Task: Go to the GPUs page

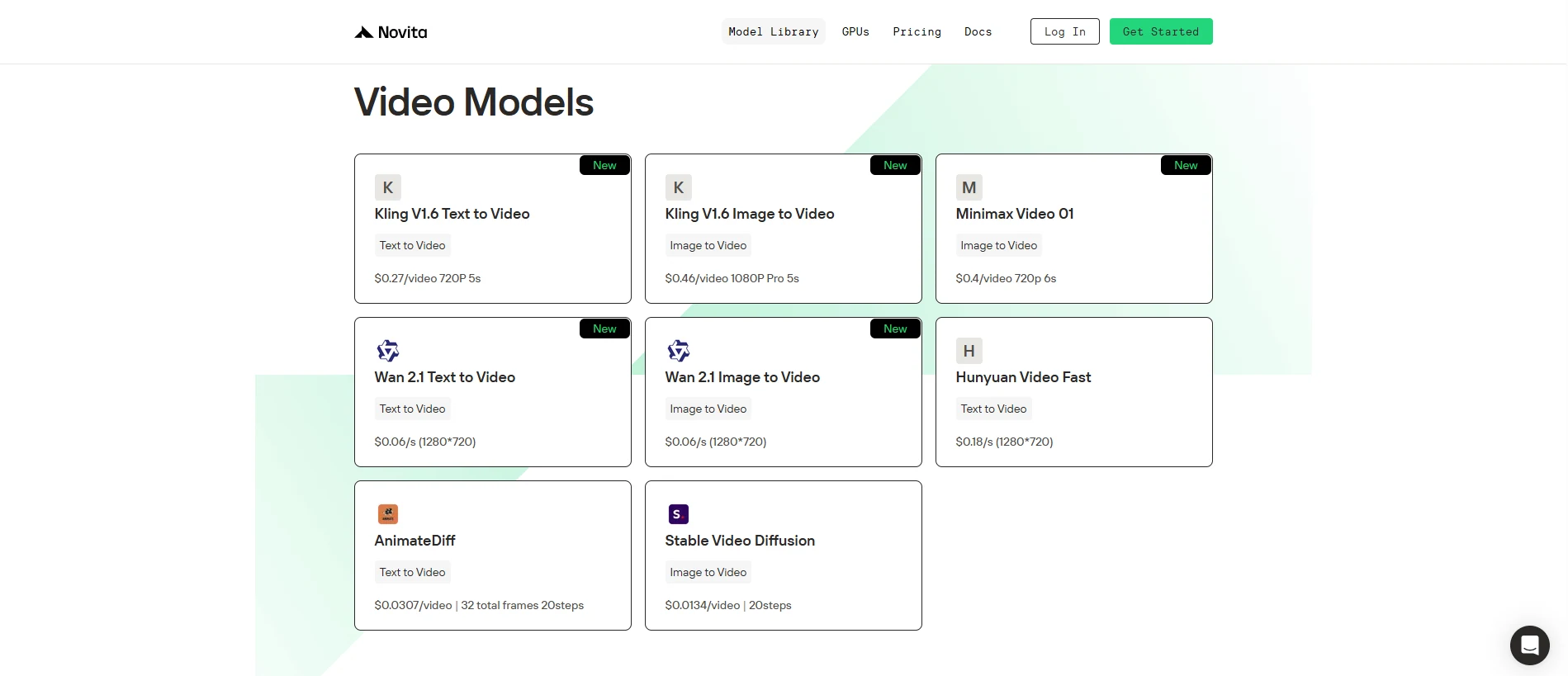Action: pyautogui.click(x=855, y=31)
